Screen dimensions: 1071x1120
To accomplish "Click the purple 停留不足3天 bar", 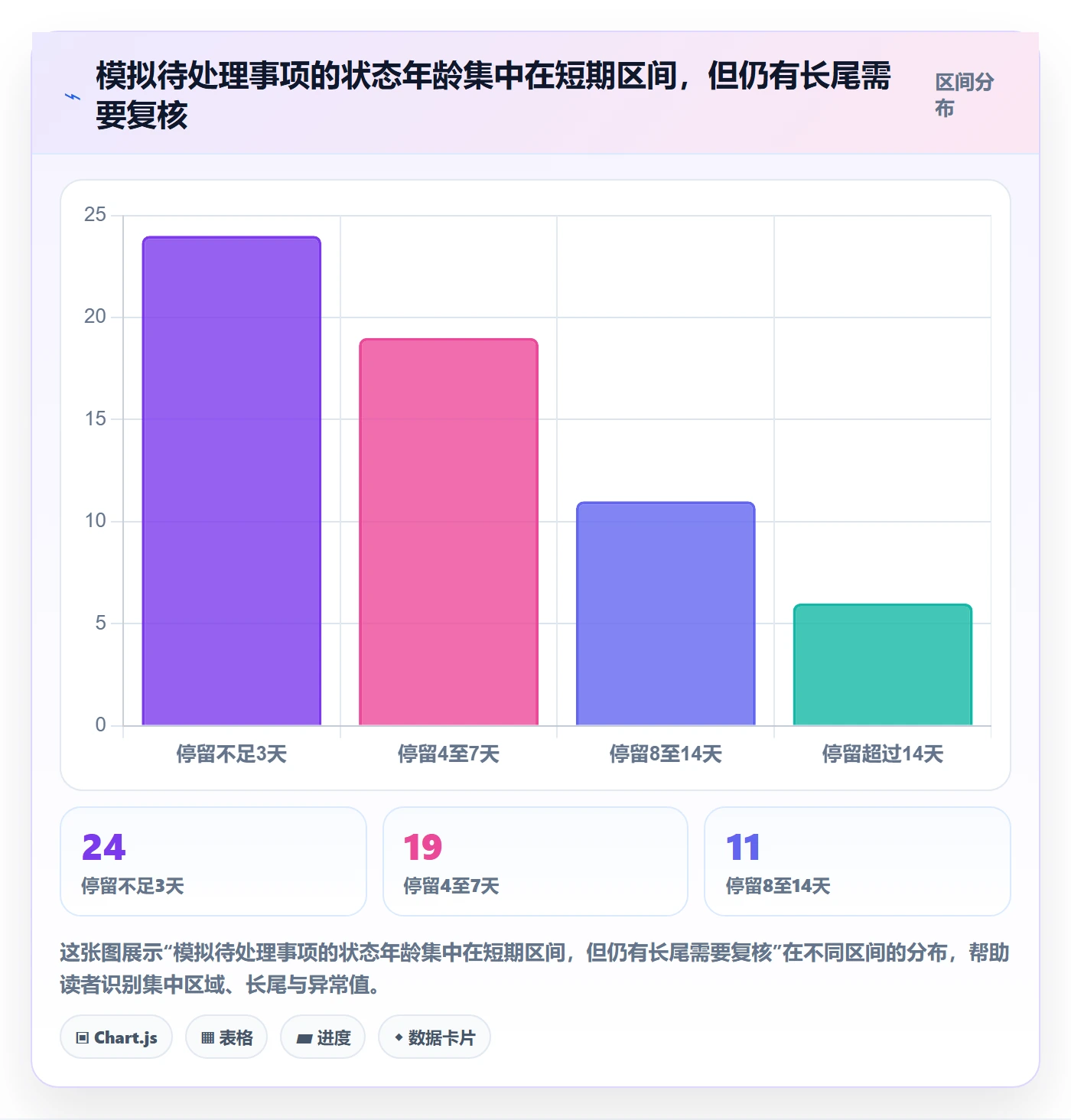I will point(232,481).
